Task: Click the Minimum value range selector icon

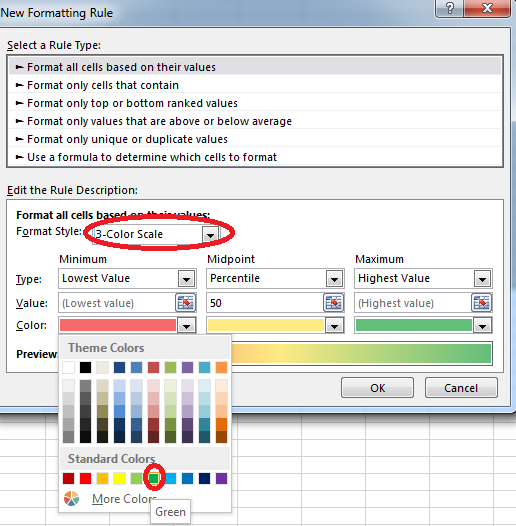Action: tap(186, 303)
